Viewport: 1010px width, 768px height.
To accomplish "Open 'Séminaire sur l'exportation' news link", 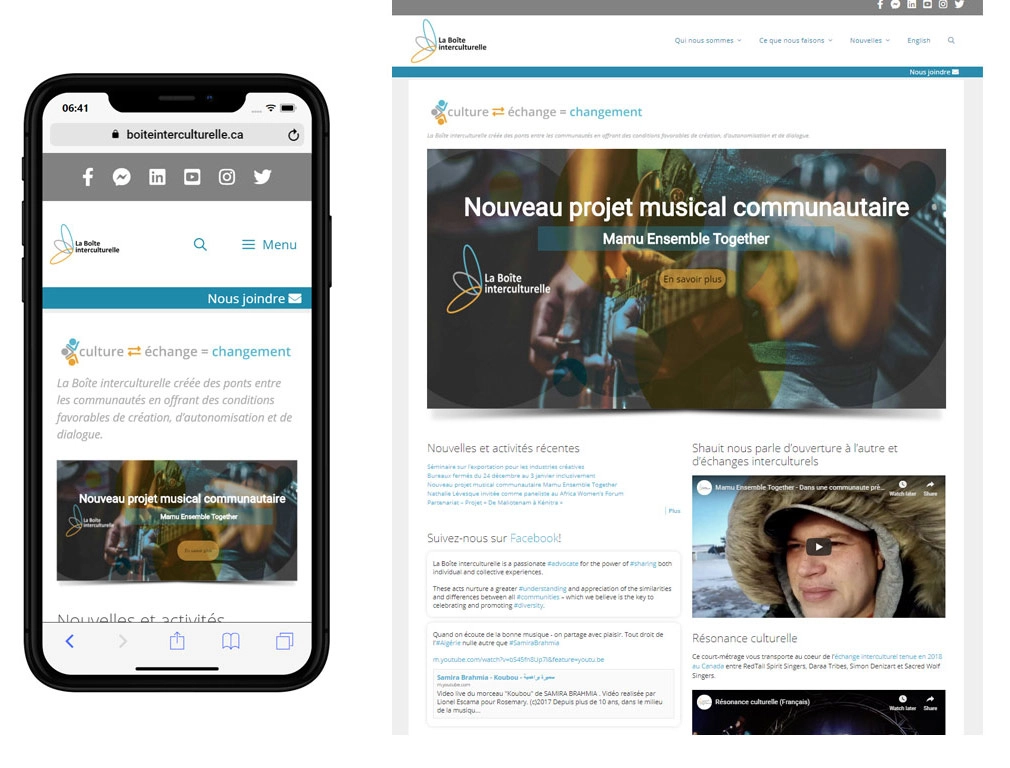I will pos(505,467).
